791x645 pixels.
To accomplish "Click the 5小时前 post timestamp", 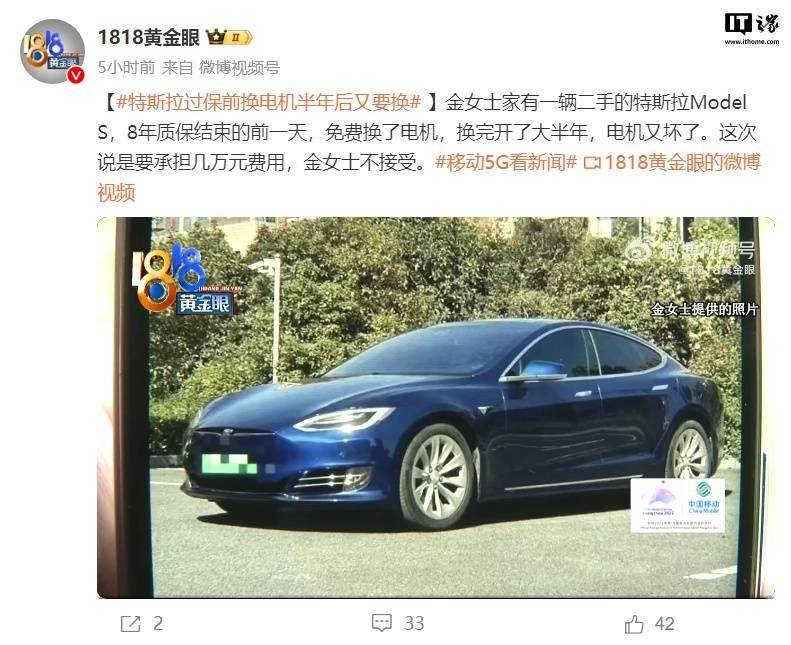I will (x=126, y=68).
